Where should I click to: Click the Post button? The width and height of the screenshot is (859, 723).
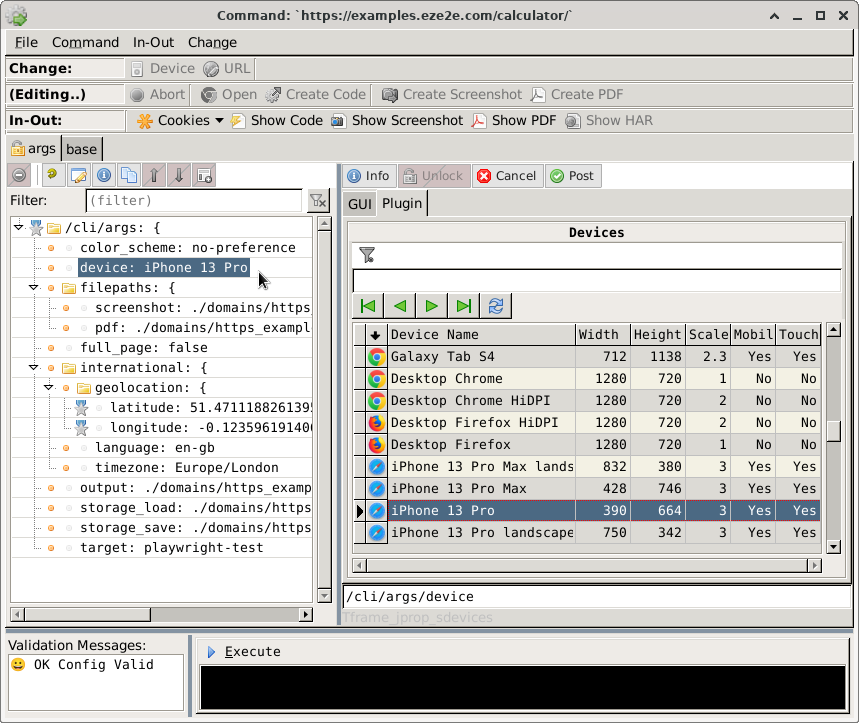573,176
